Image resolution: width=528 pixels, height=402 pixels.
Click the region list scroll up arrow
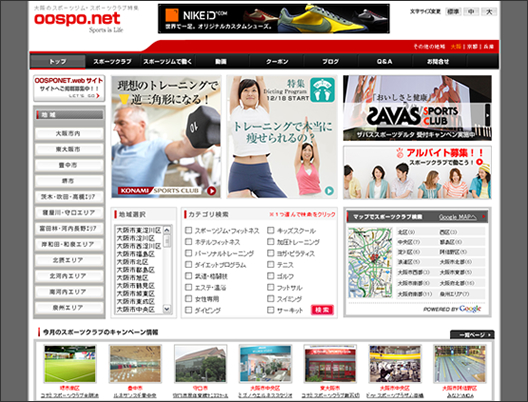pyautogui.click(x=167, y=230)
